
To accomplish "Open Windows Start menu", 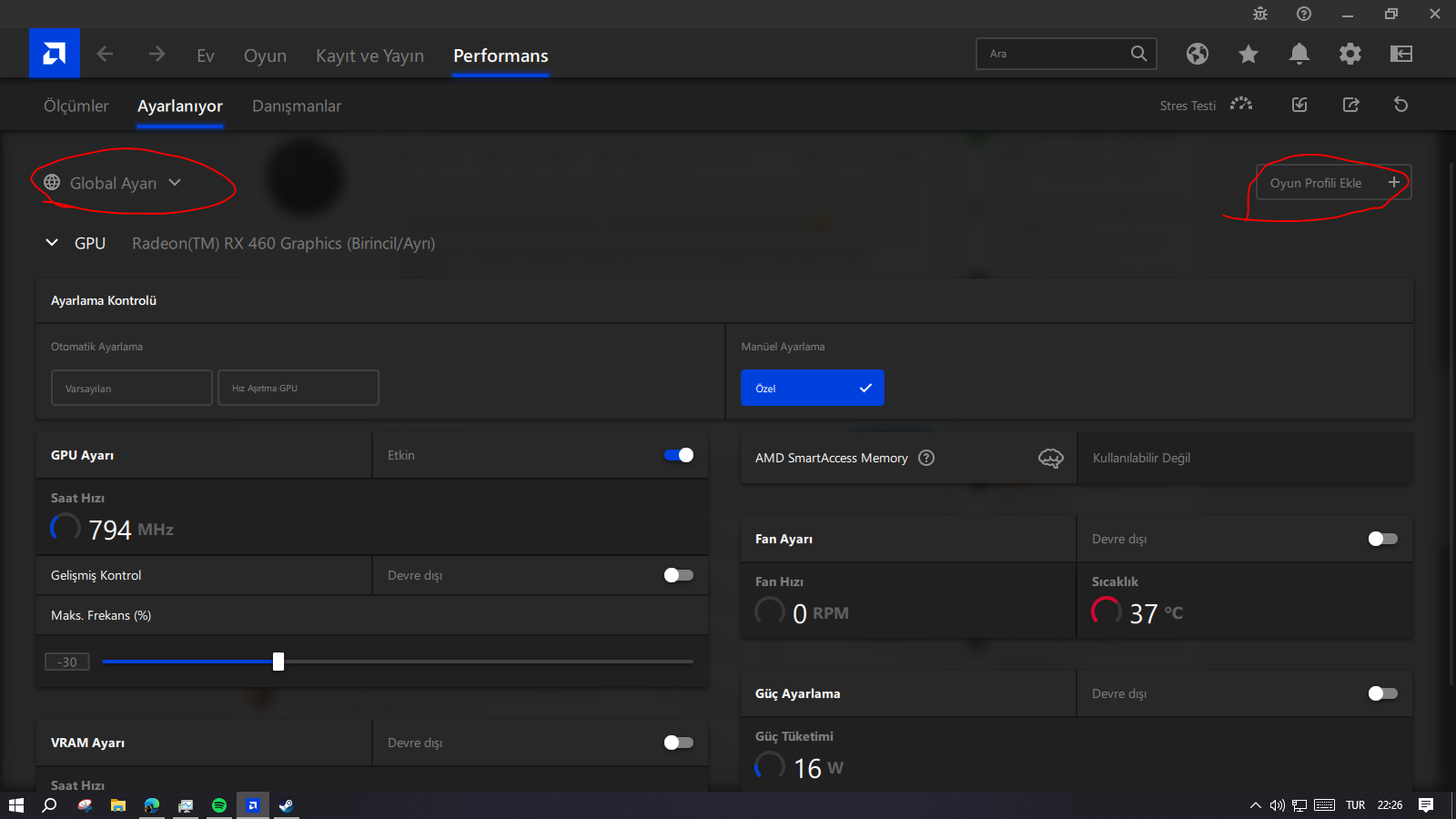I will tap(15, 805).
